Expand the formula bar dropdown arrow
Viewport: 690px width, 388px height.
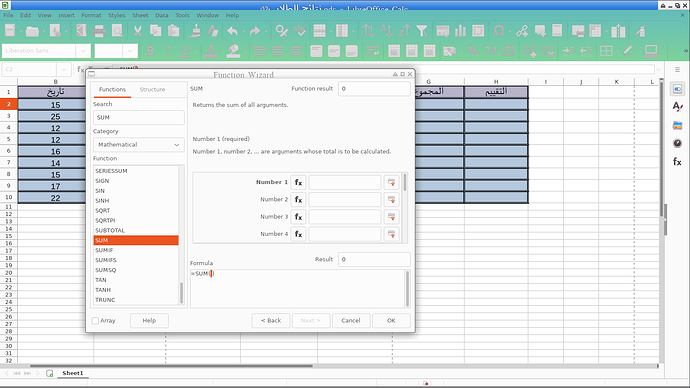click(658, 70)
